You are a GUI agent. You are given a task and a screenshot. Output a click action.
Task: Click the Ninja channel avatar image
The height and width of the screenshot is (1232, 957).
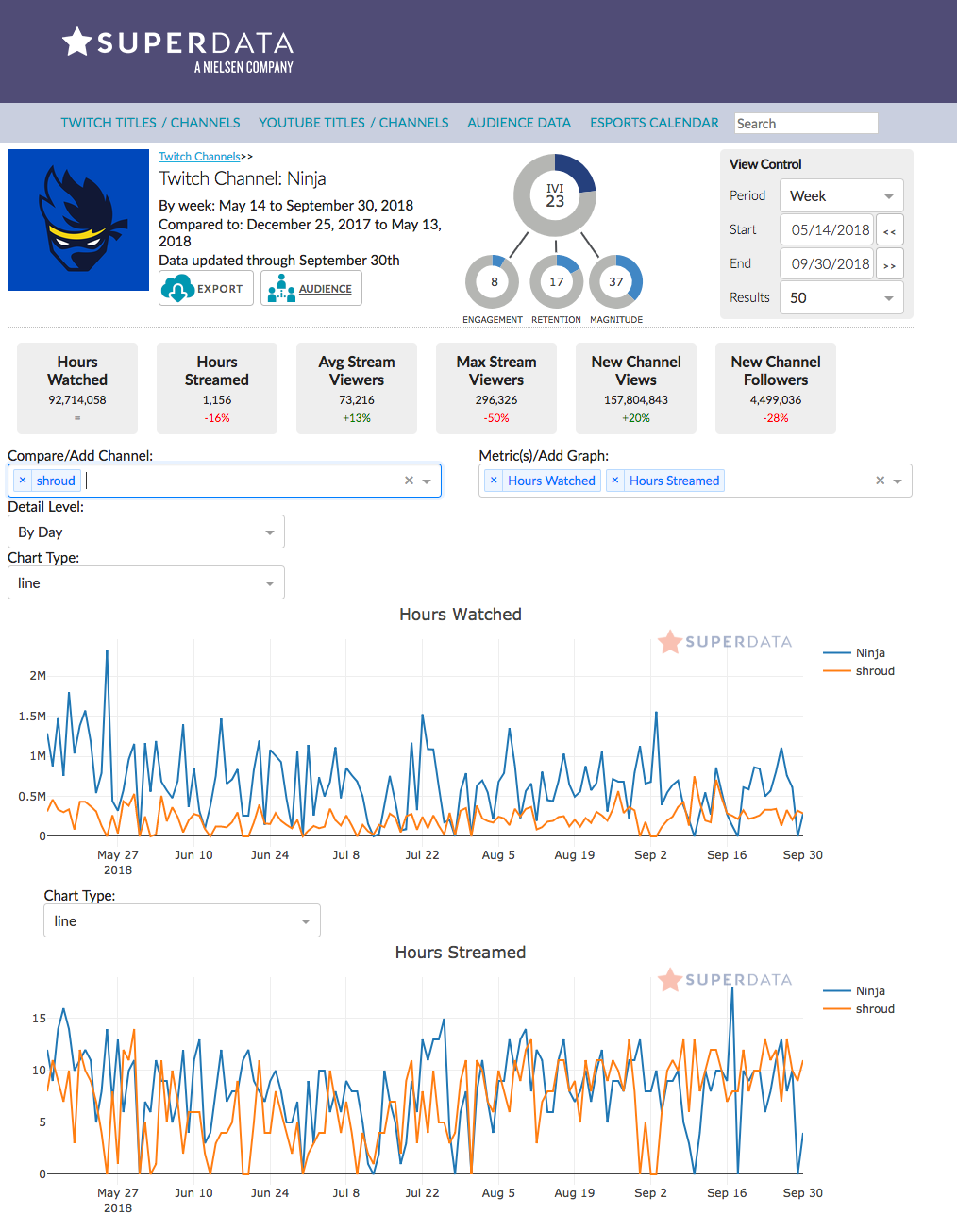(x=78, y=220)
